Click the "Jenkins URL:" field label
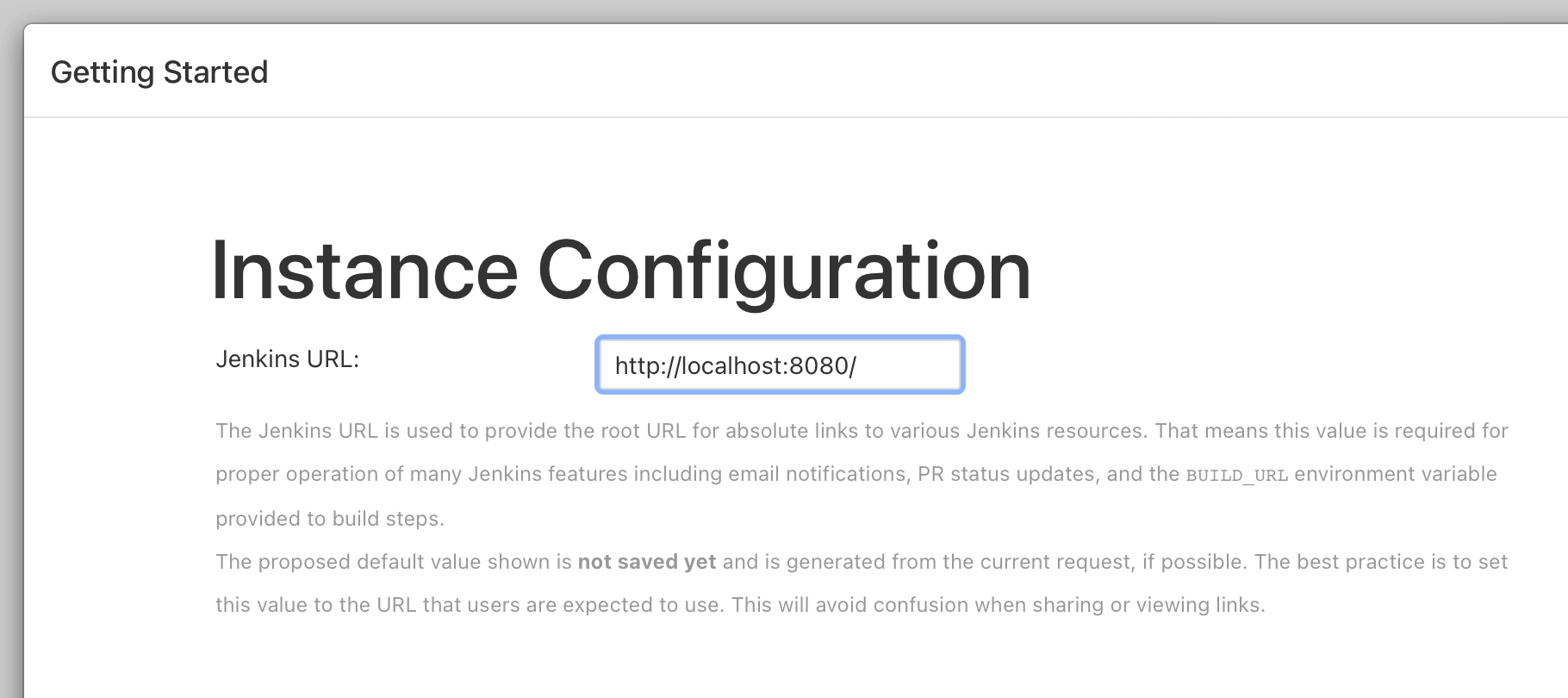This screenshot has height=698, width=1568. (x=287, y=358)
